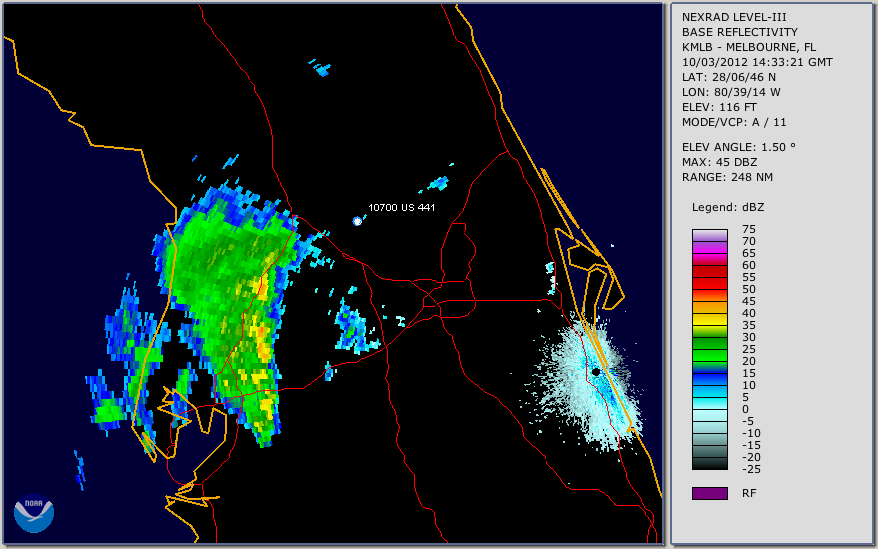Click the 75 dBZ light-purple legend swatch
Screen dimensions: 878x549
[x=710, y=235]
